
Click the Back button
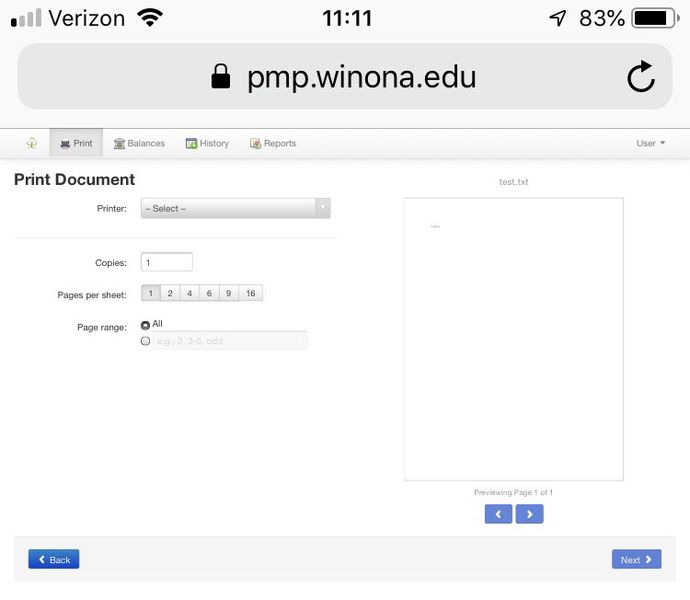(x=54, y=560)
